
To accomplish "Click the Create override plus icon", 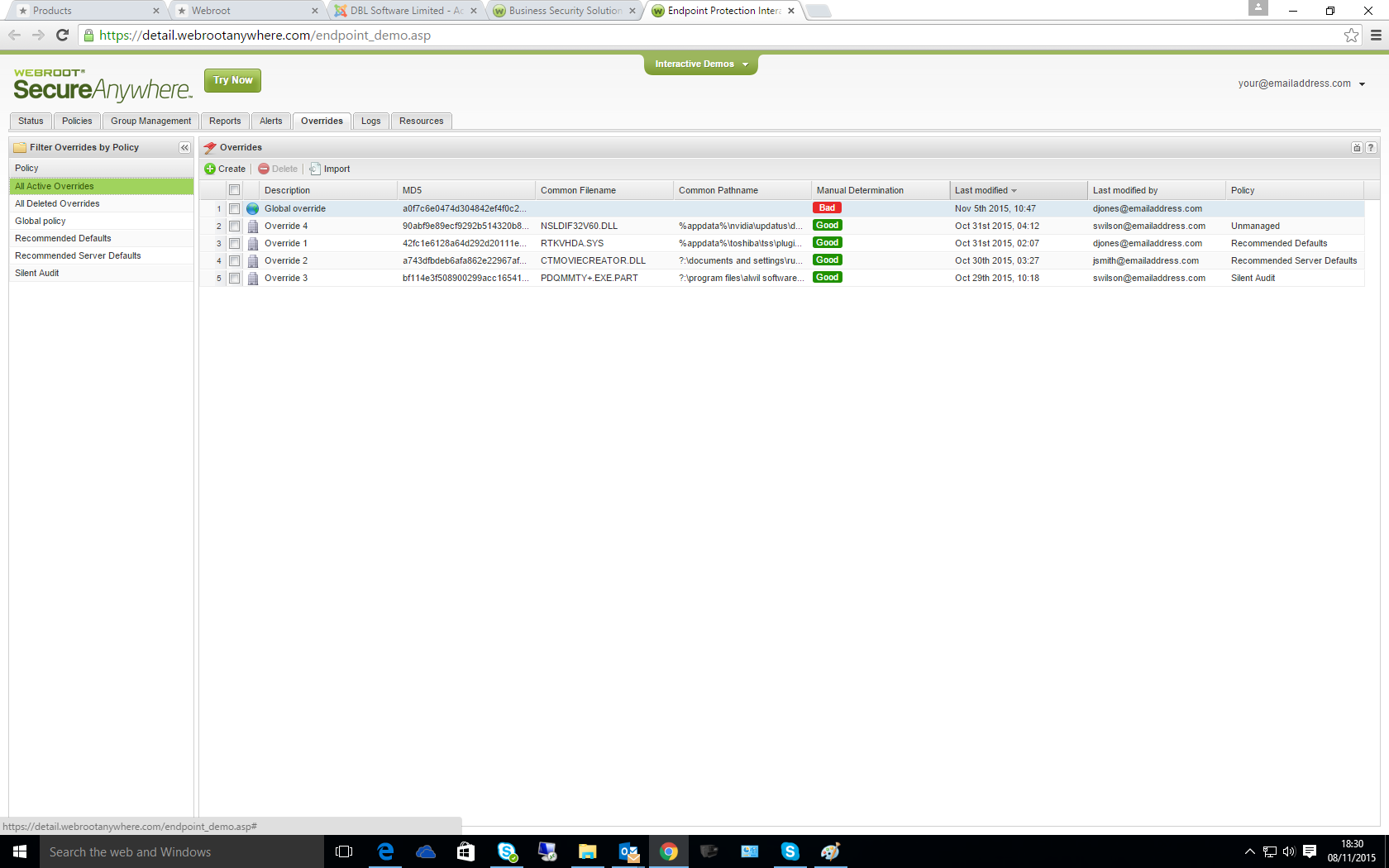I will (210, 169).
